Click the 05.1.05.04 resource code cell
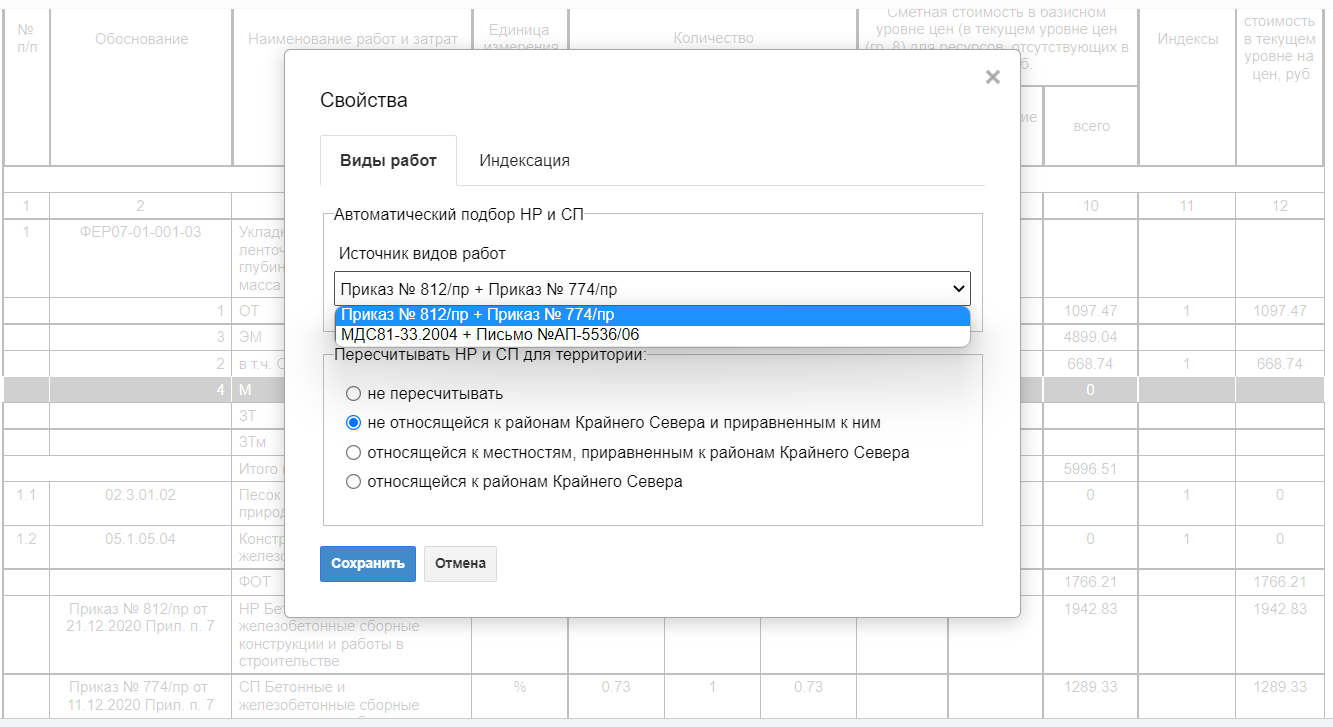1333x727 pixels. pyautogui.click(x=141, y=539)
